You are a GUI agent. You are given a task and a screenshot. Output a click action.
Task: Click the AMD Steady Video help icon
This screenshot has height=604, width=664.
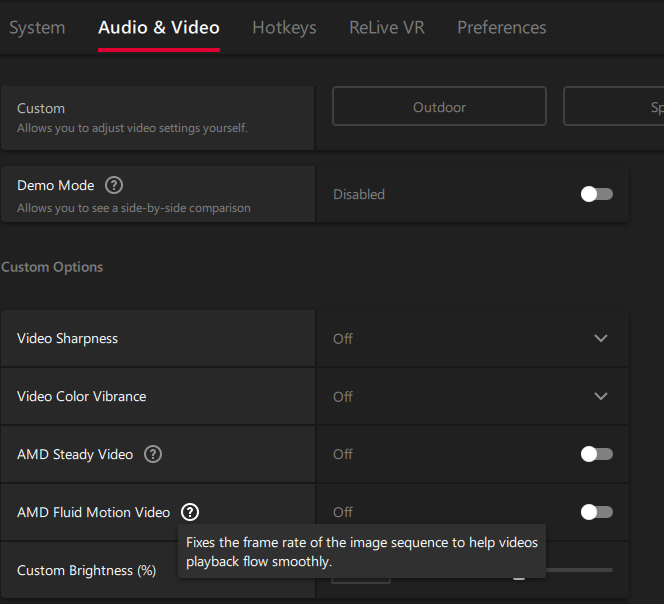(x=153, y=454)
